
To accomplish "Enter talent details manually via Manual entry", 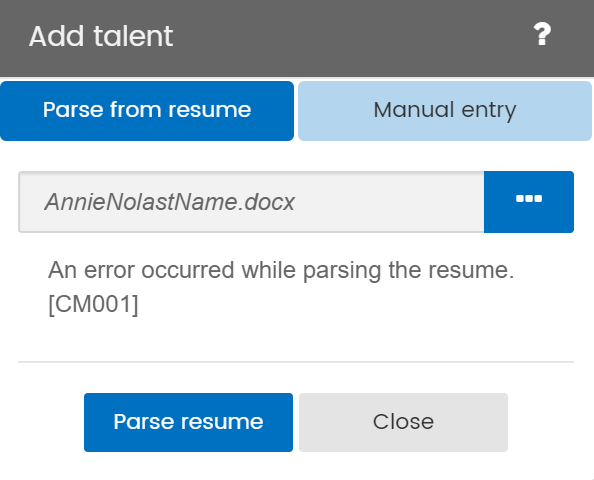I will pyautogui.click(x=445, y=111).
